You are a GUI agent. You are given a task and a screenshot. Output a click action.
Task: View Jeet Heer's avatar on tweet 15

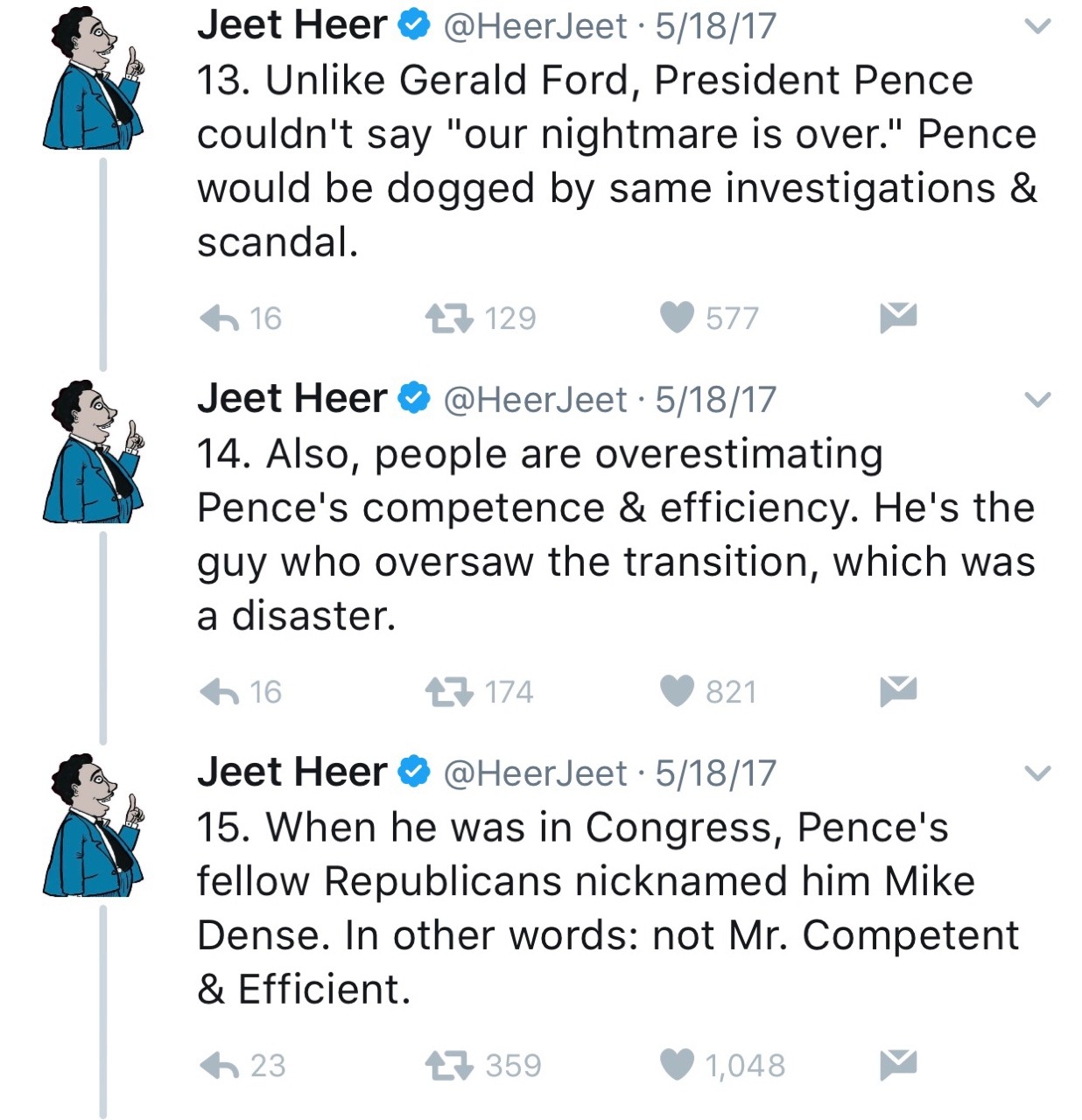[93, 824]
